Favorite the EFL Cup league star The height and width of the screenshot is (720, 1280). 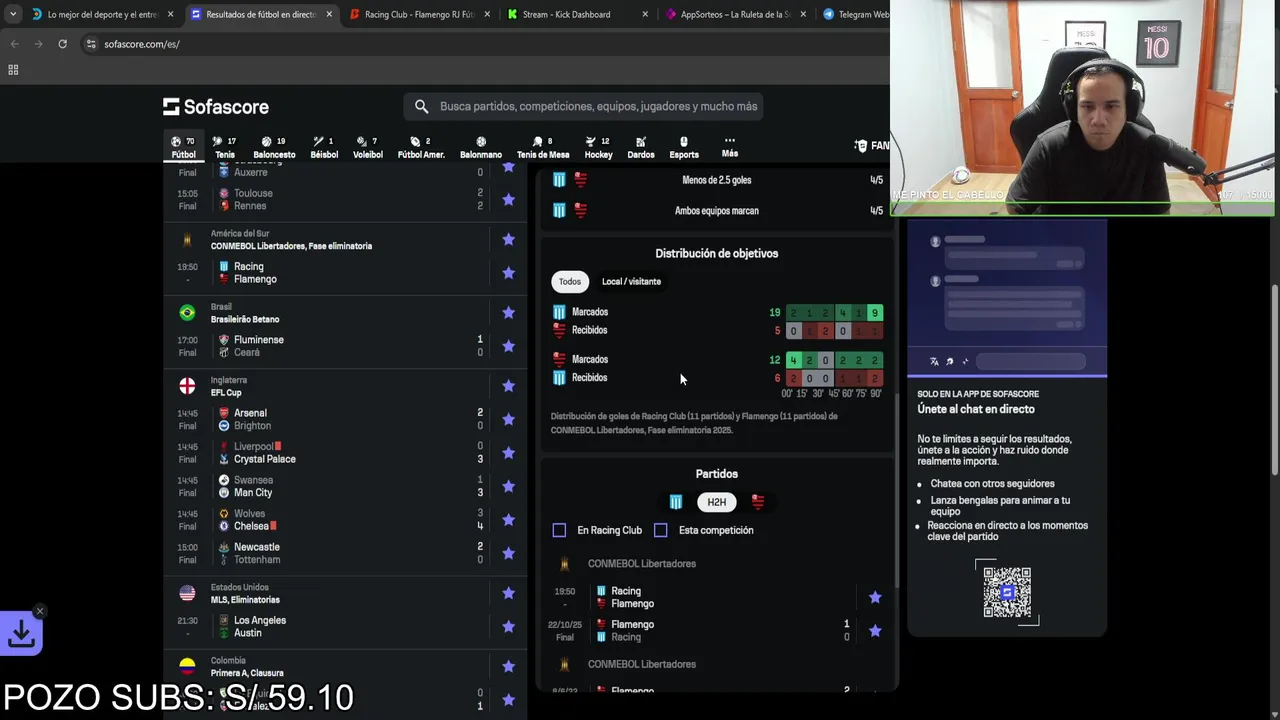(x=508, y=386)
